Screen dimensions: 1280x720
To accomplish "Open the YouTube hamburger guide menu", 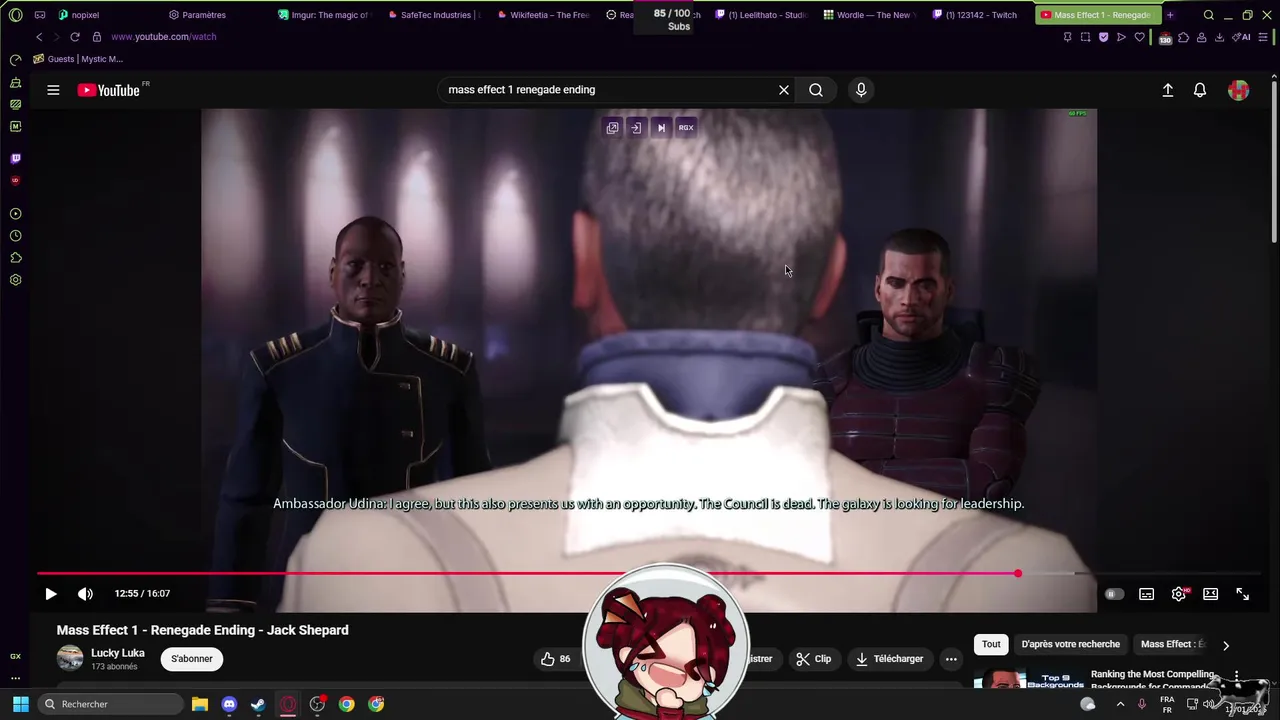I will click(53, 90).
